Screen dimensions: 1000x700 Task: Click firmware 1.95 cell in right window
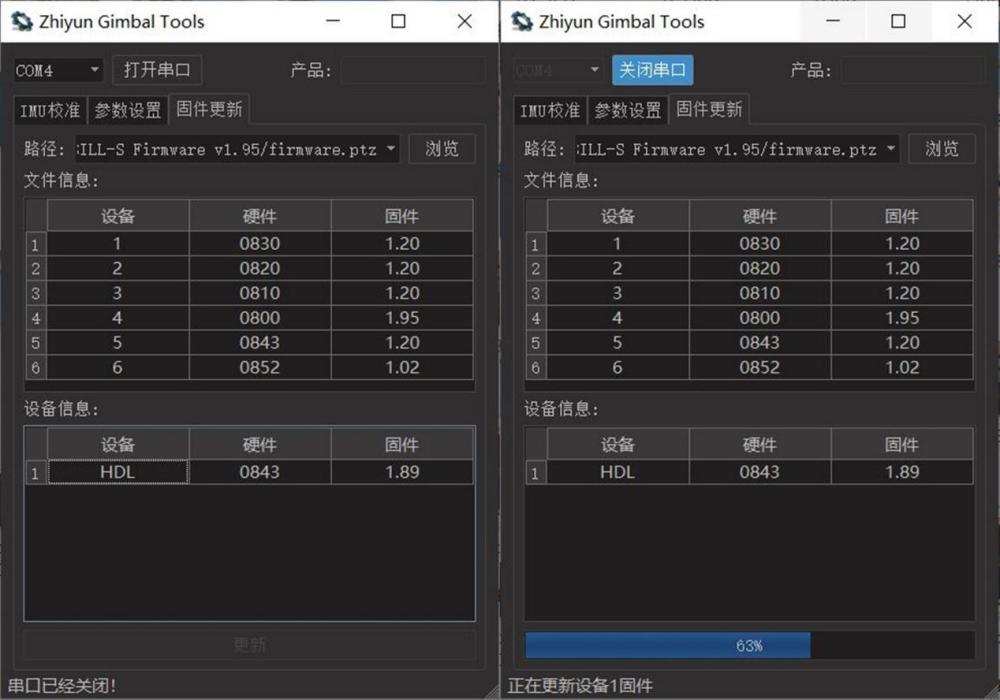point(902,318)
